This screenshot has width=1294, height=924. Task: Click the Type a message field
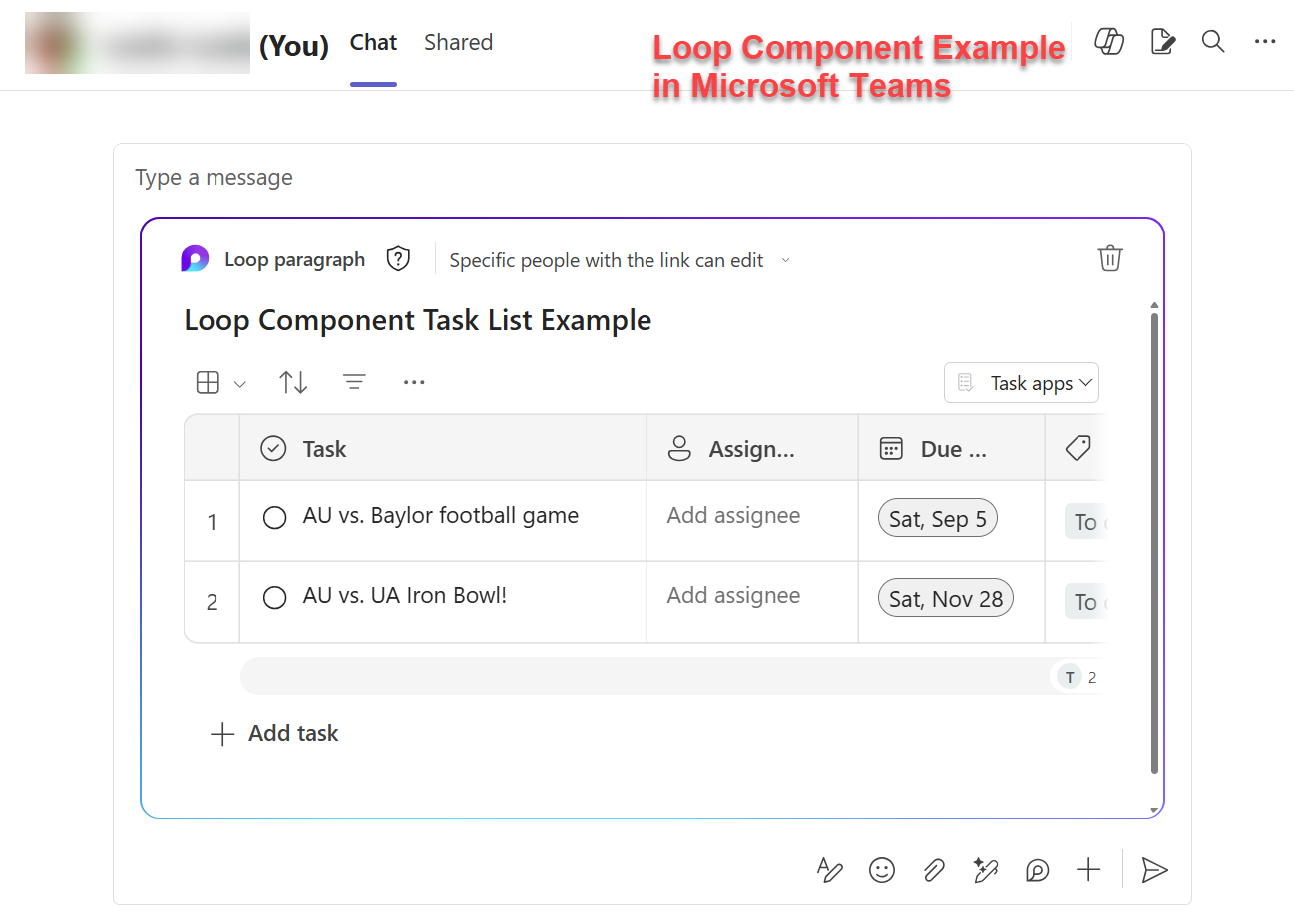tap(214, 177)
